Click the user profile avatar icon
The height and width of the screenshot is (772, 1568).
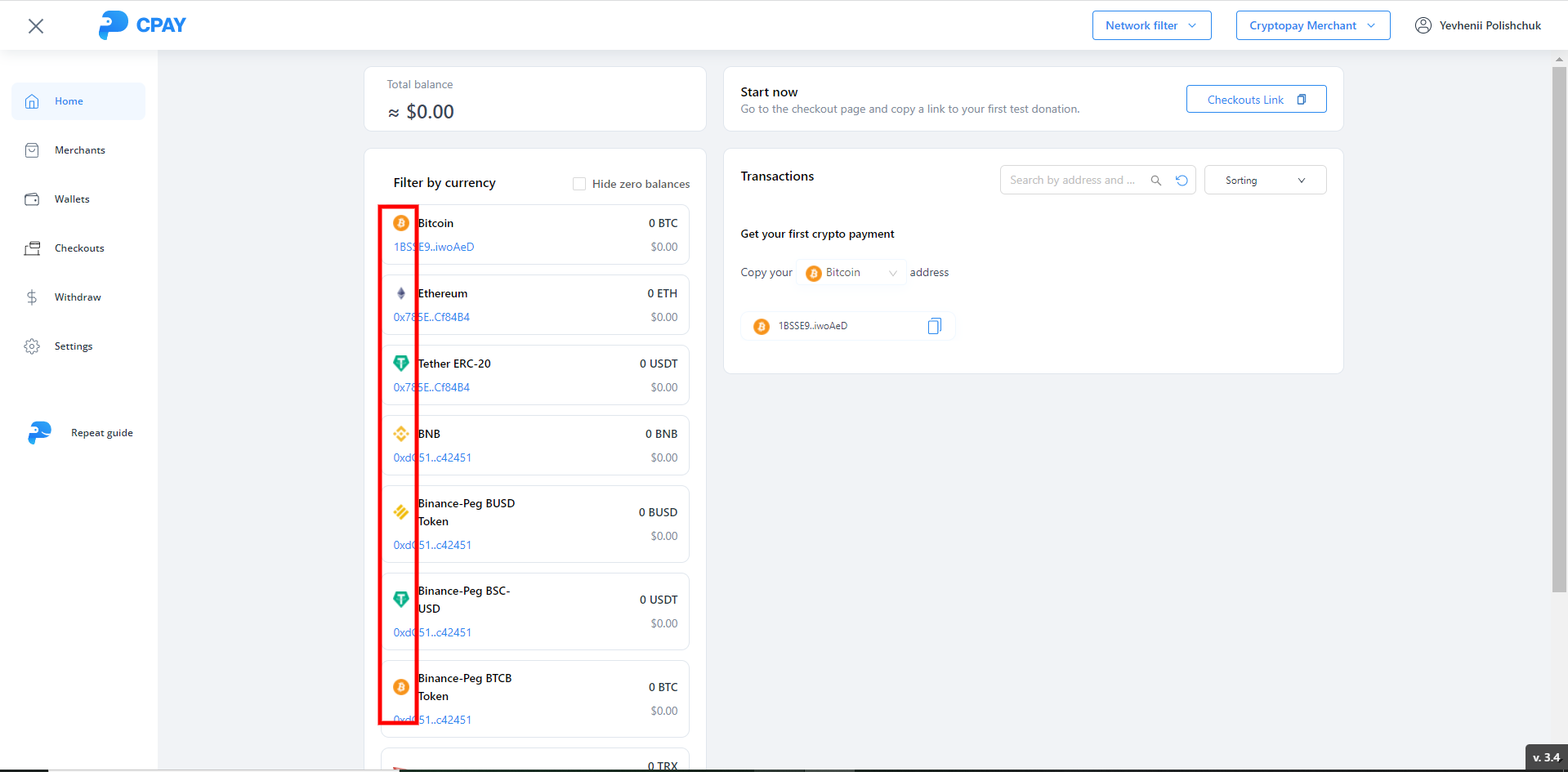[x=1423, y=25]
